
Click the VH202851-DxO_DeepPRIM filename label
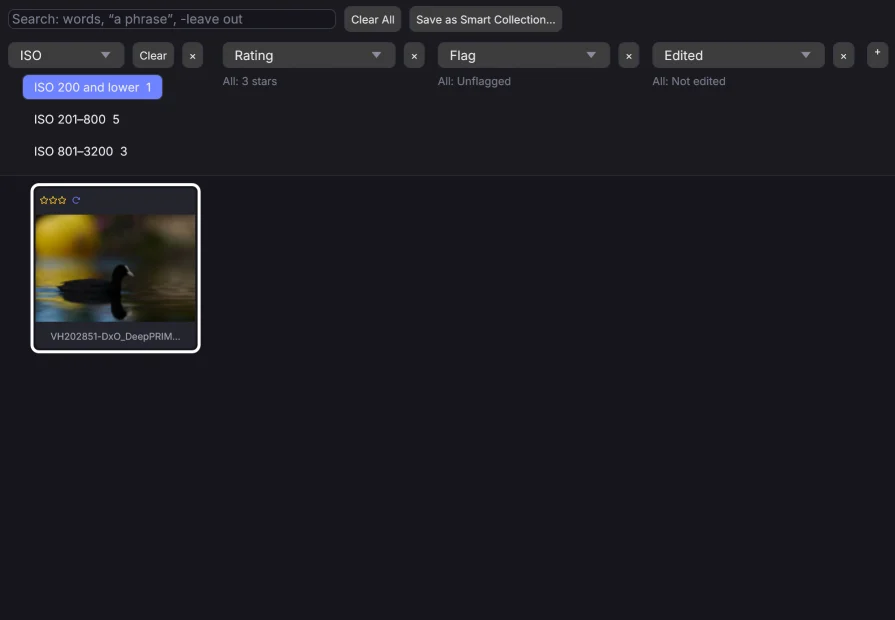(x=115, y=336)
